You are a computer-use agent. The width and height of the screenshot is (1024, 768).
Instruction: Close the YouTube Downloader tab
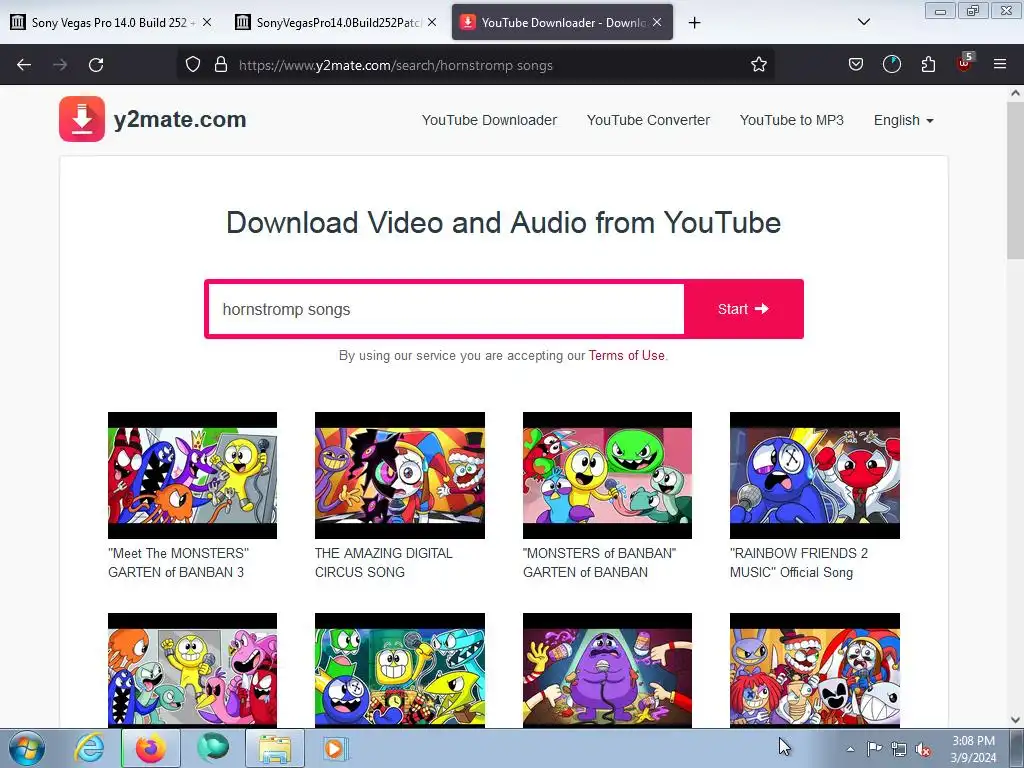click(657, 22)
